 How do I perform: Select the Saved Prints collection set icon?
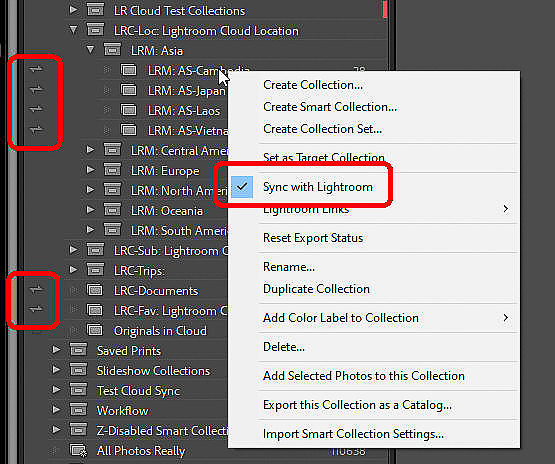coord(78,350)
